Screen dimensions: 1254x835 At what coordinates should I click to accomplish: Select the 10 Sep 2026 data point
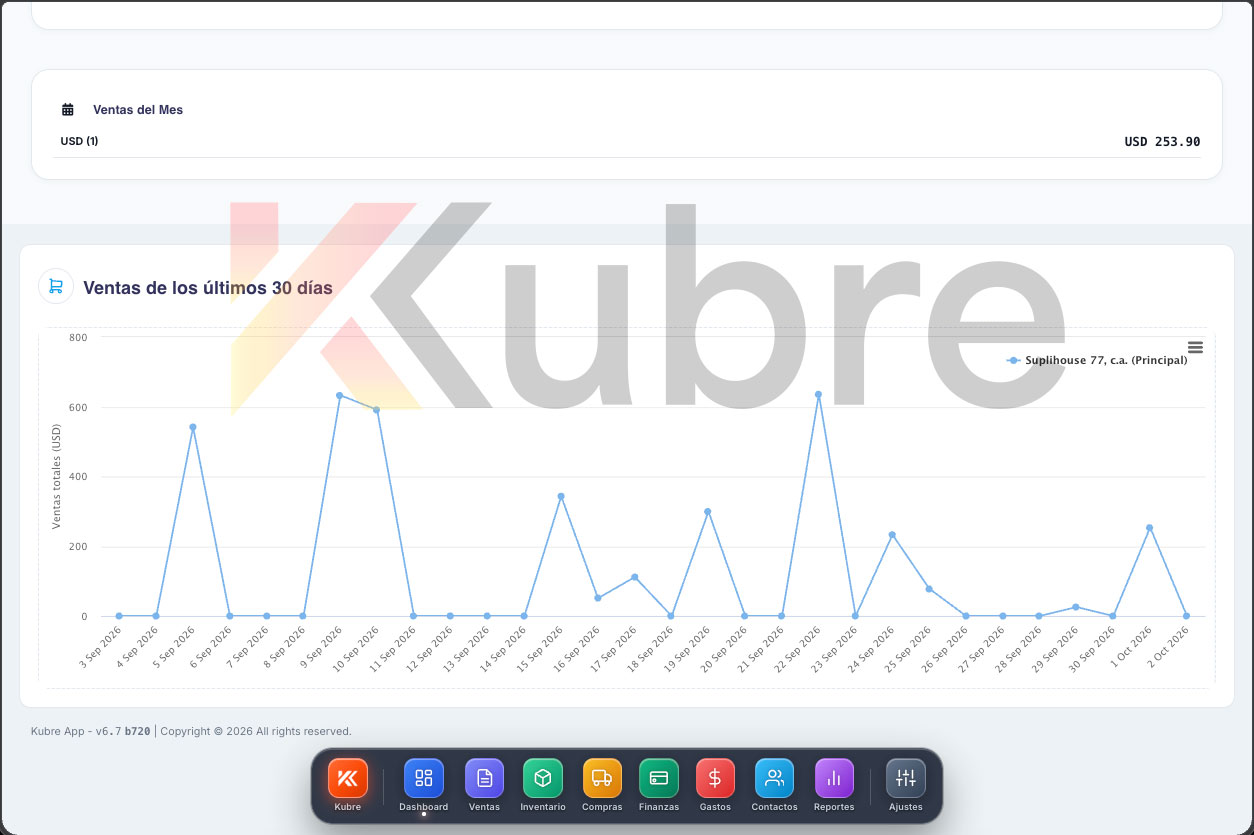click(377, 410)
